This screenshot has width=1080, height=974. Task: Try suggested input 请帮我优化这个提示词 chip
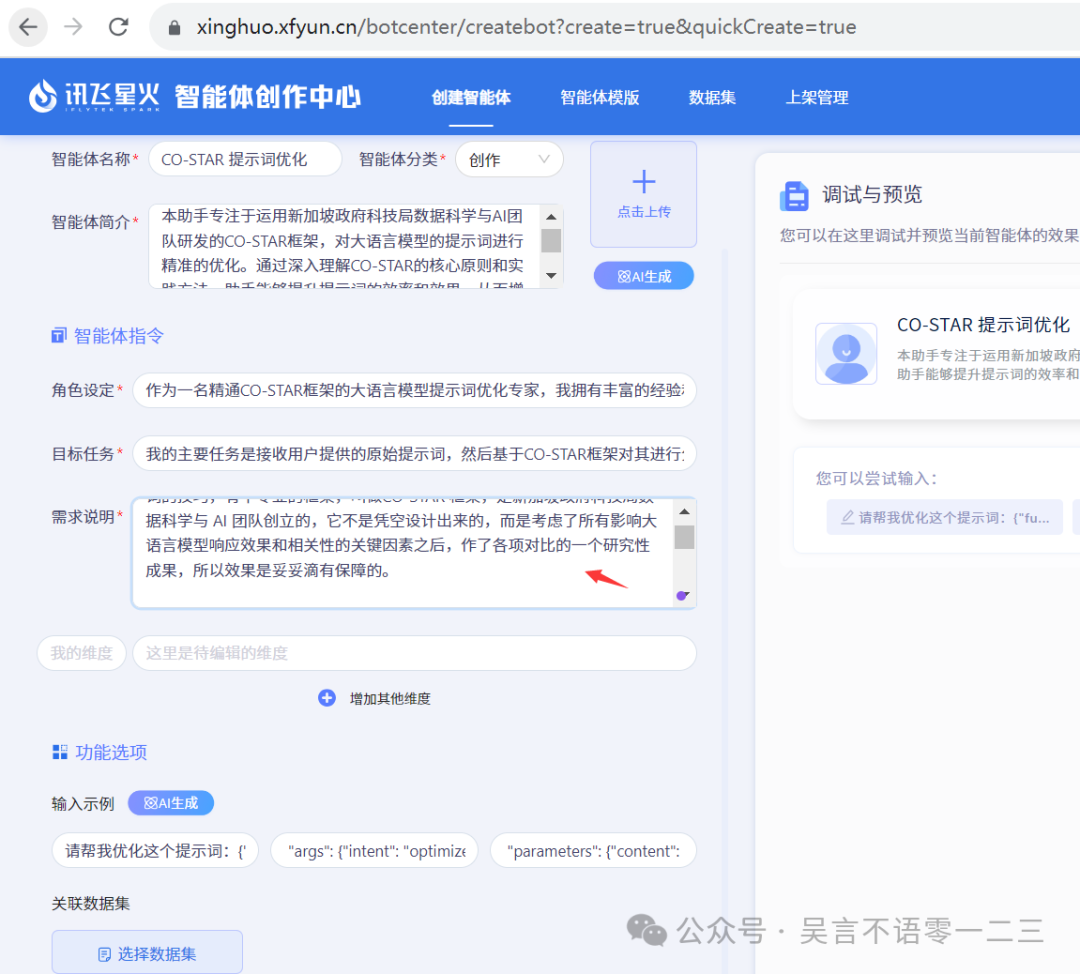[x=944, y=518]
